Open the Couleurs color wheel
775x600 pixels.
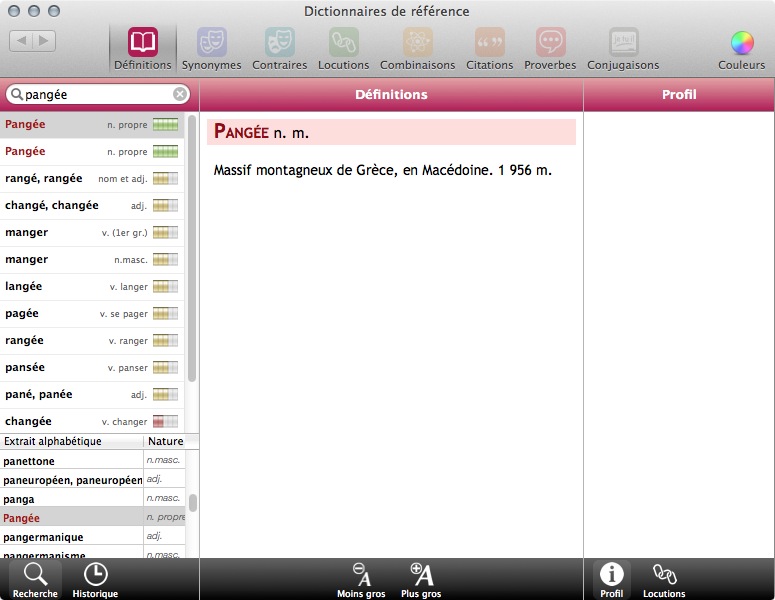coord(741,48)
